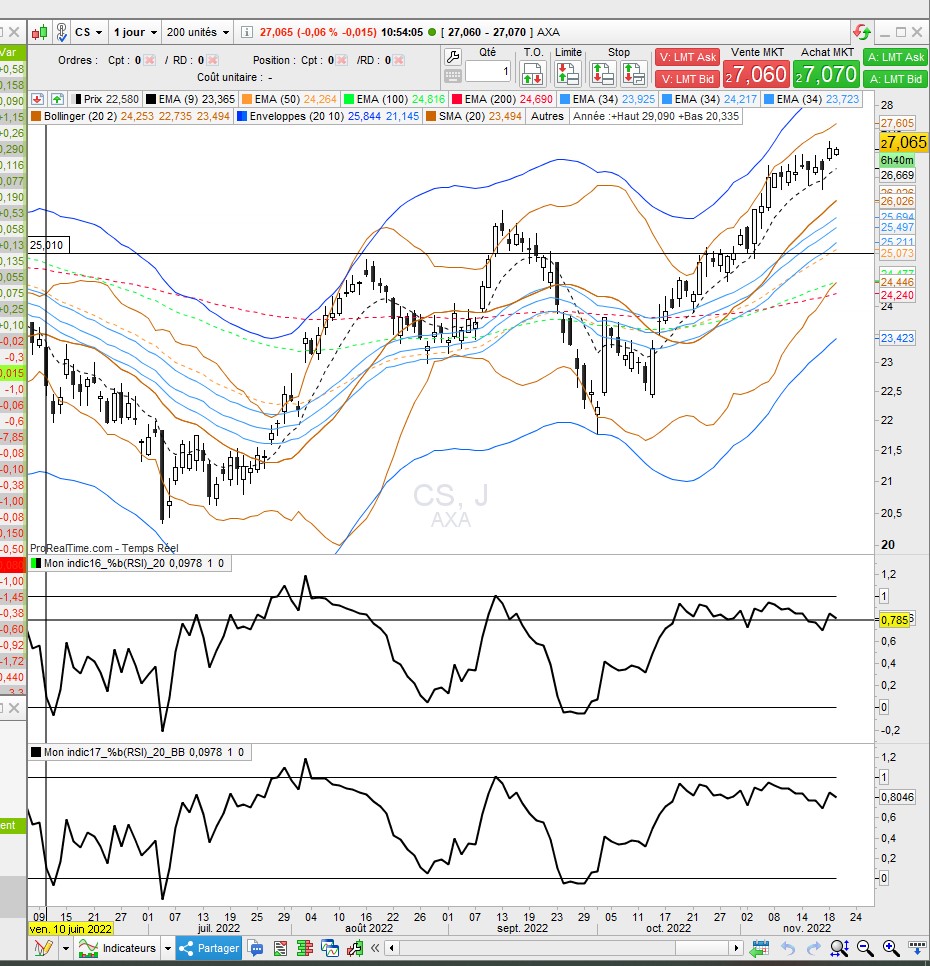Screen dimensions: 930x966
Task: Click the 25,010 horizontal line label
Action: click(x=47, y=245)
